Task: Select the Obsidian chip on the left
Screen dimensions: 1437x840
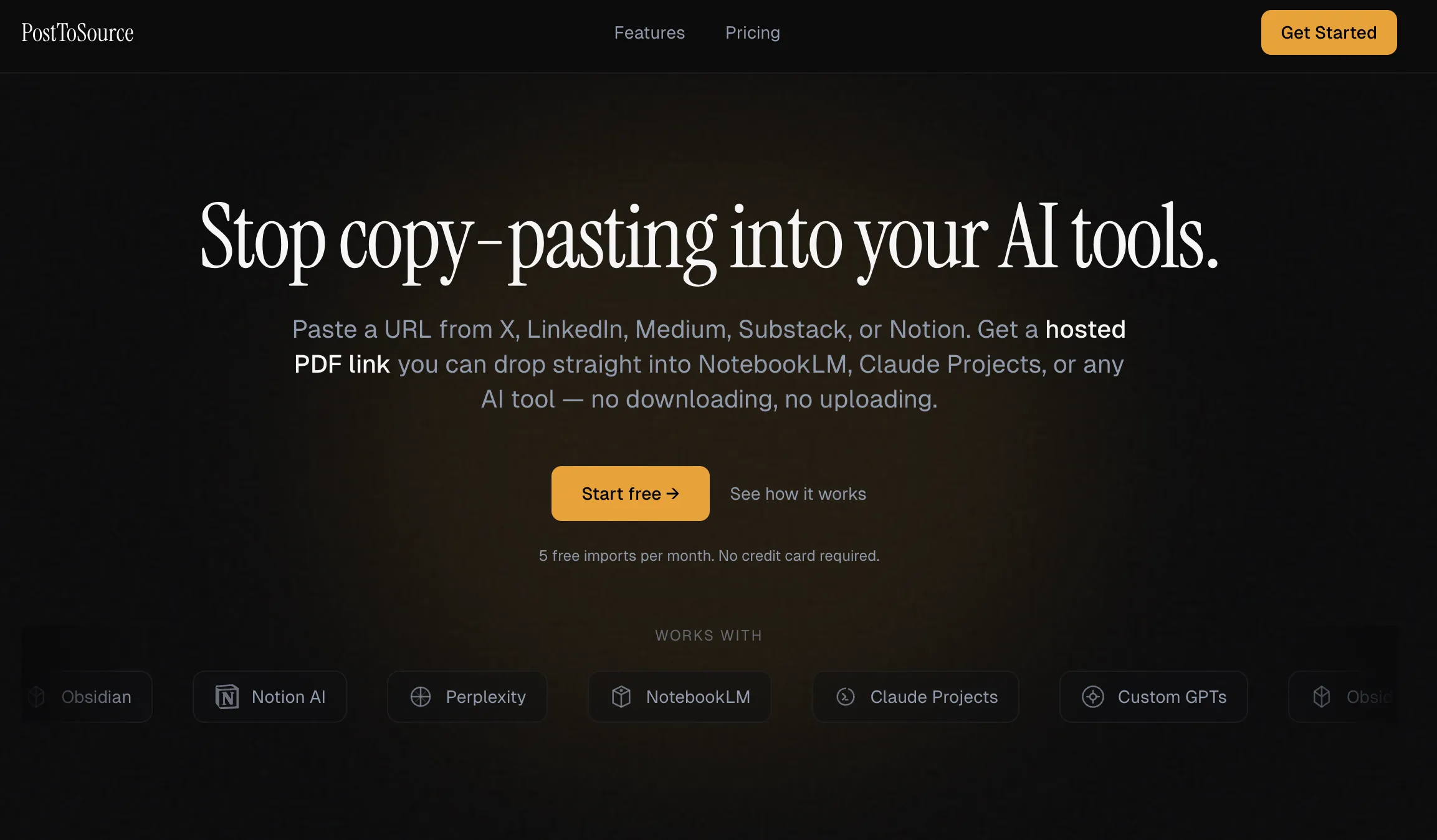Action: (87, 697)
